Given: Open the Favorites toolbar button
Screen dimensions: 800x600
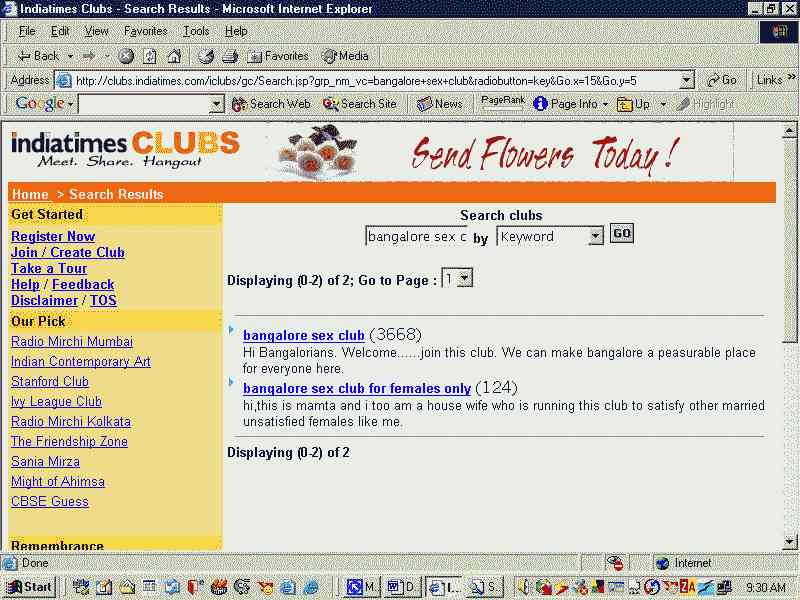Looking at the screenshot, I should point(278,56).
